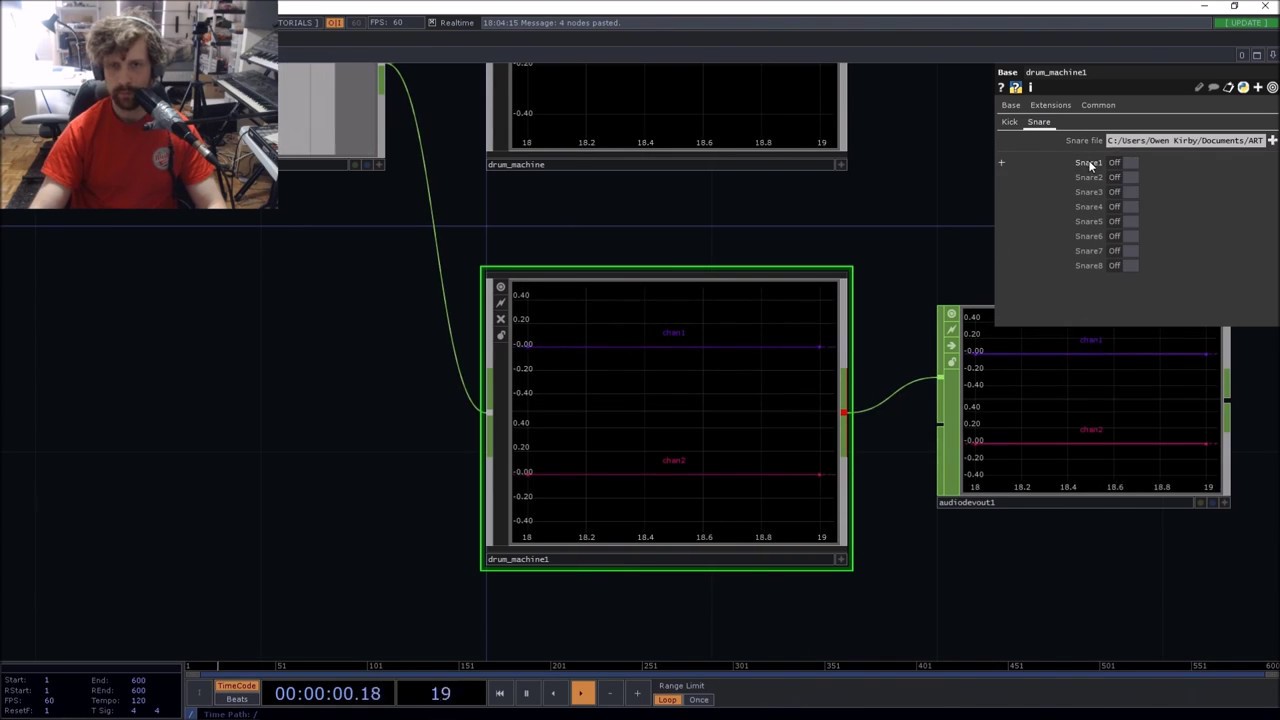Open the file browser plus beside Snare file
1280x720 pixels.
click(1272, 141)
